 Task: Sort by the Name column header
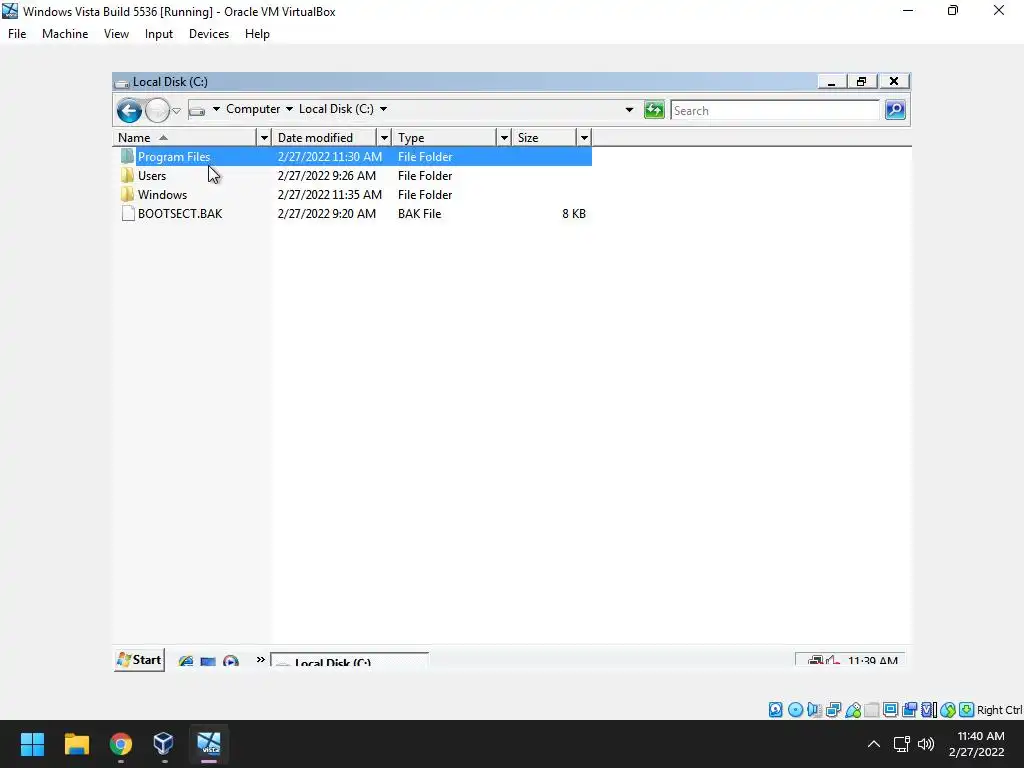tap(185, 138)
